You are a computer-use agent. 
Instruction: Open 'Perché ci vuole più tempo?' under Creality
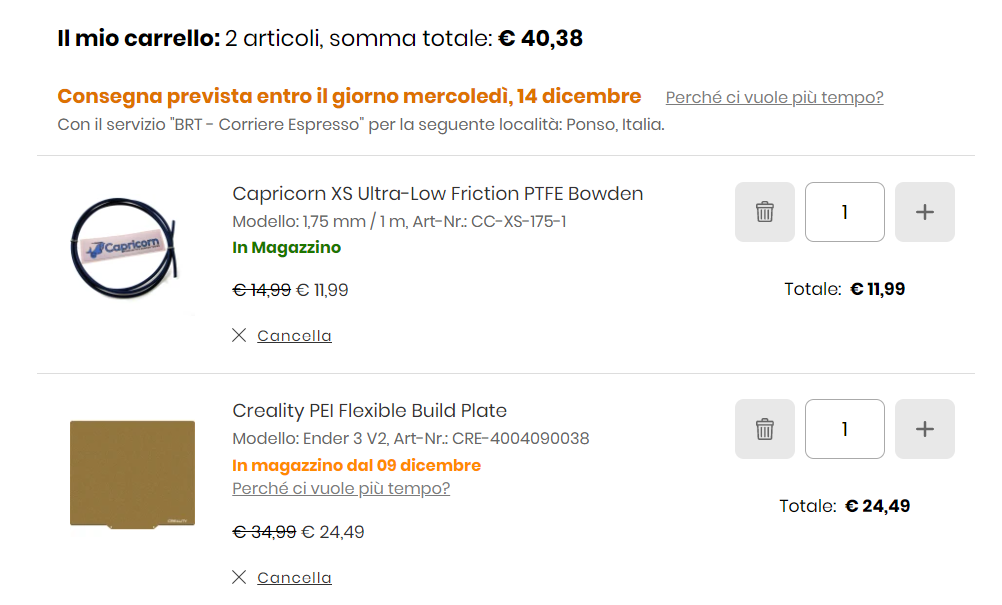(341, 488)
